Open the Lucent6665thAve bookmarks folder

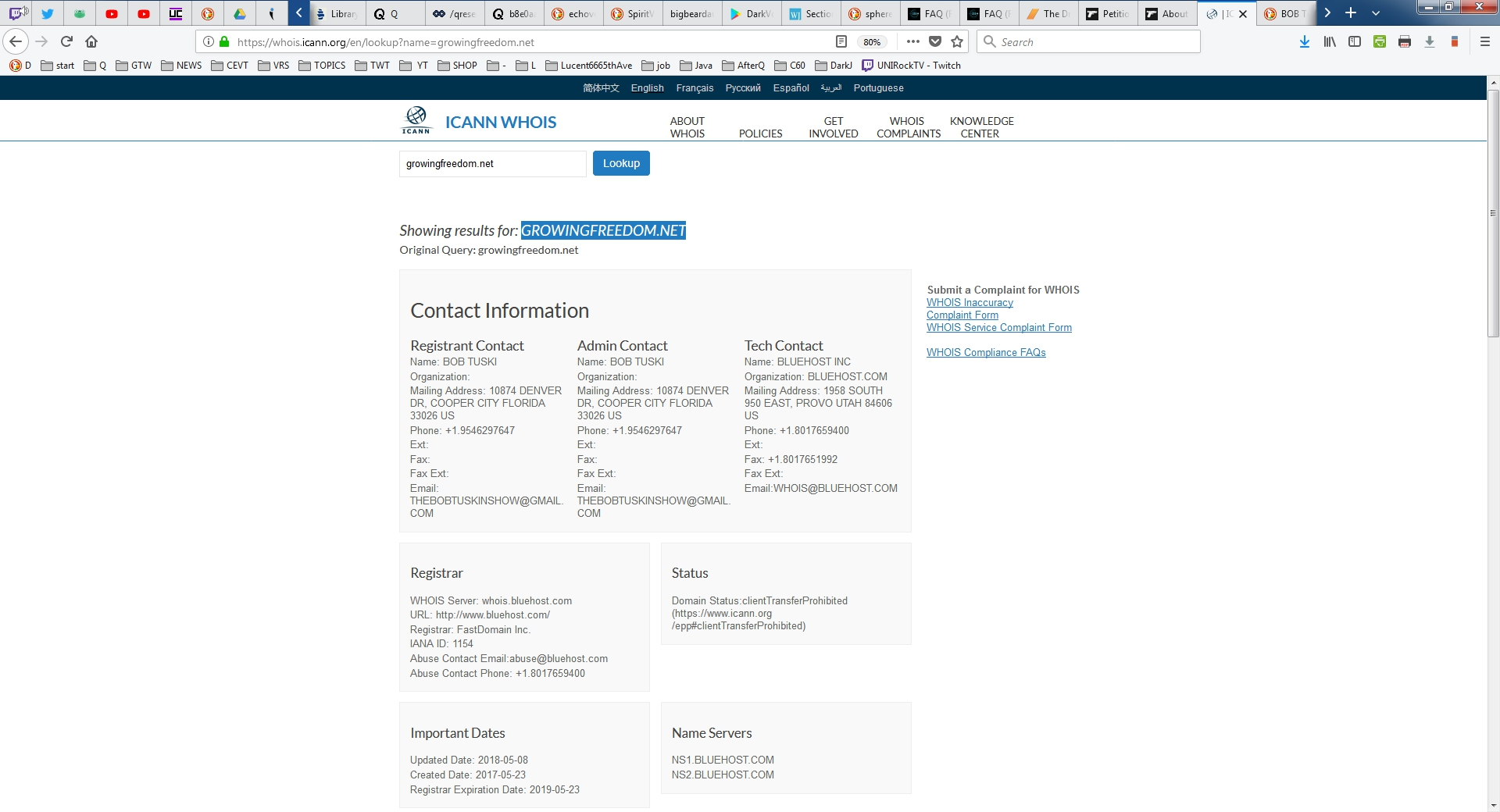click(588, 66)
